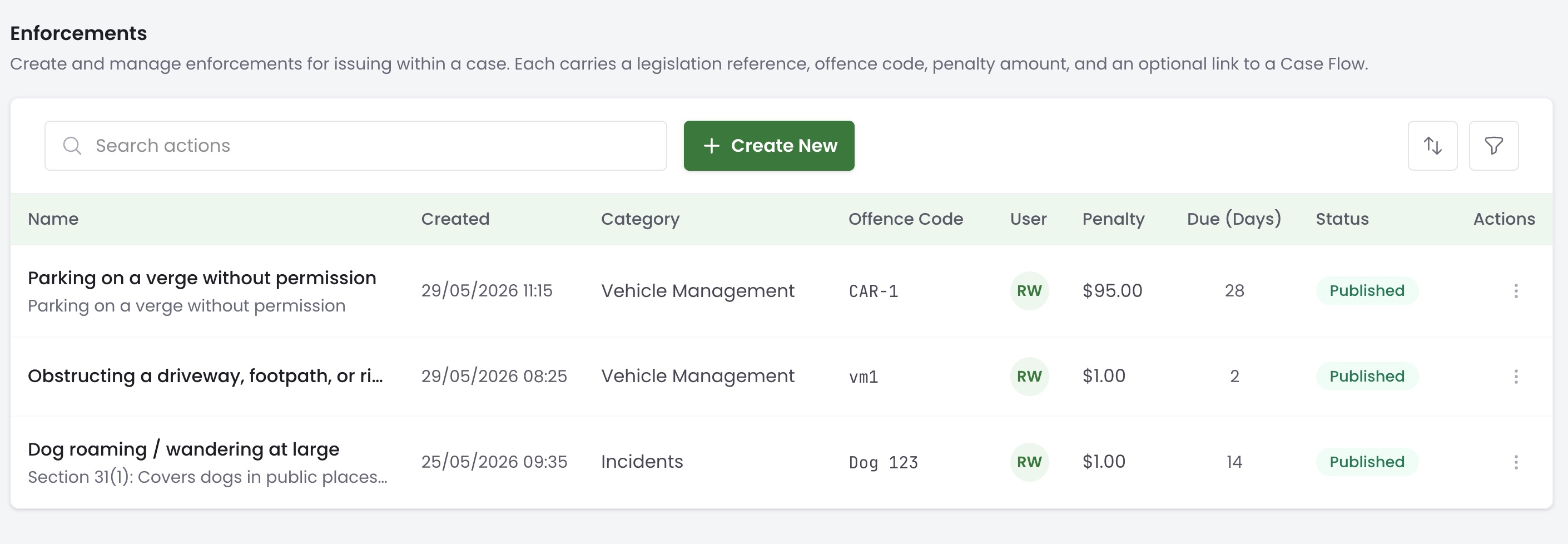
Task: Click RW user avatar in Dog 123 row
Action: point(1029,462)
